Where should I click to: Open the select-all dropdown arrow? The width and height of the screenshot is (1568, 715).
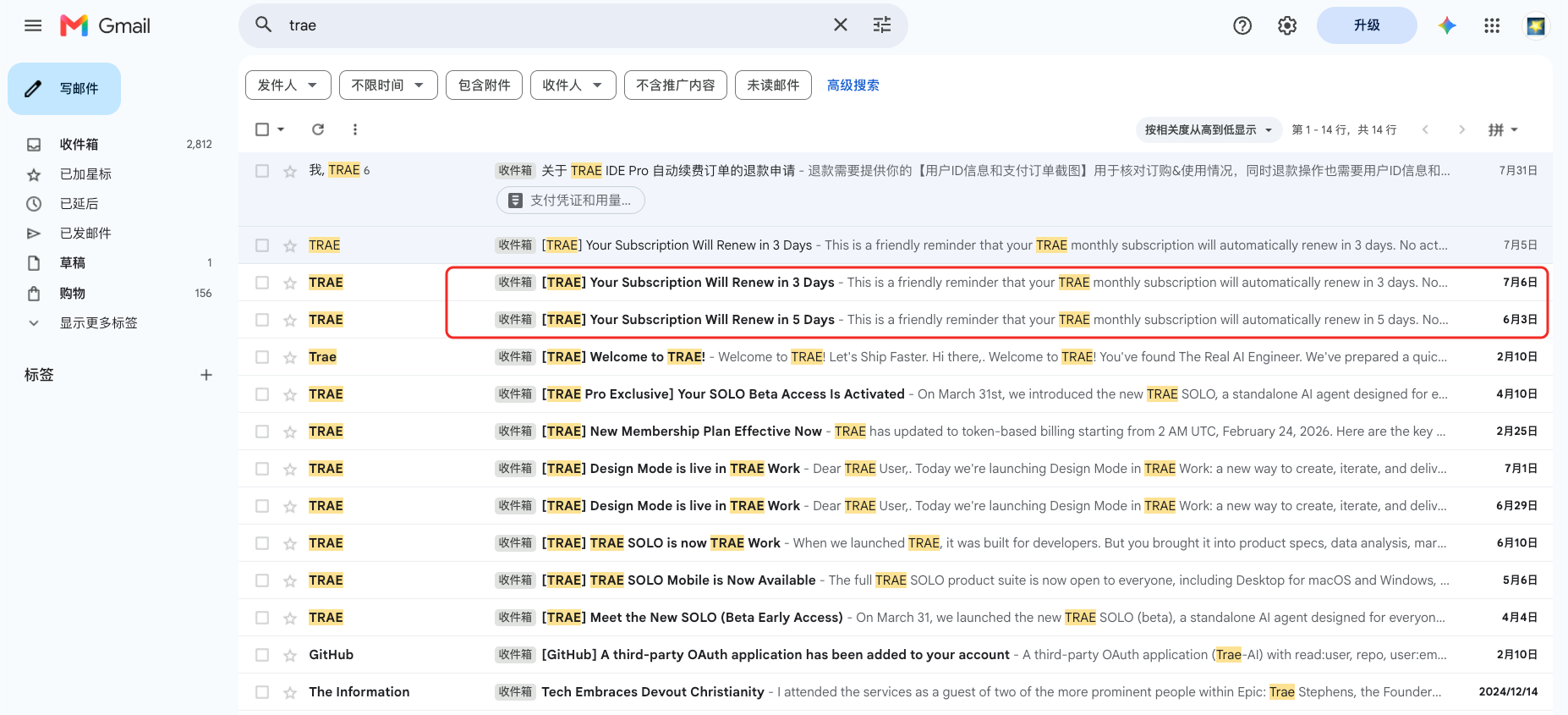pos(281,129)
